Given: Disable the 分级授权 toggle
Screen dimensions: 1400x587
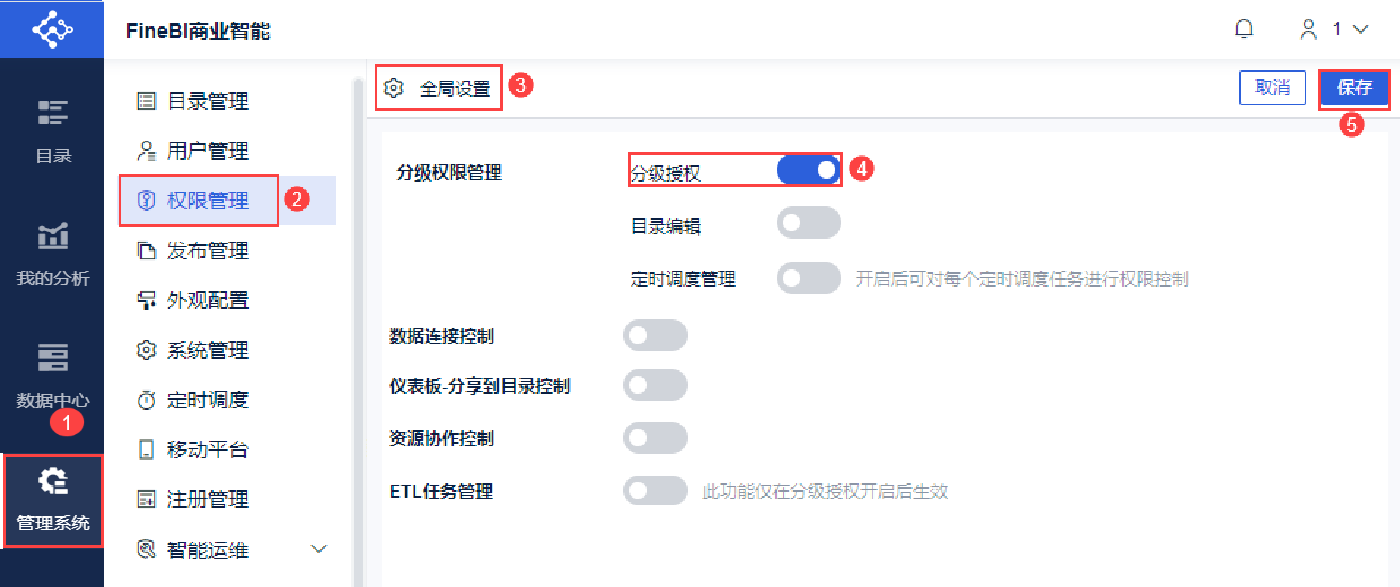Looking at the screenshot, I should (x=808, y=171).
